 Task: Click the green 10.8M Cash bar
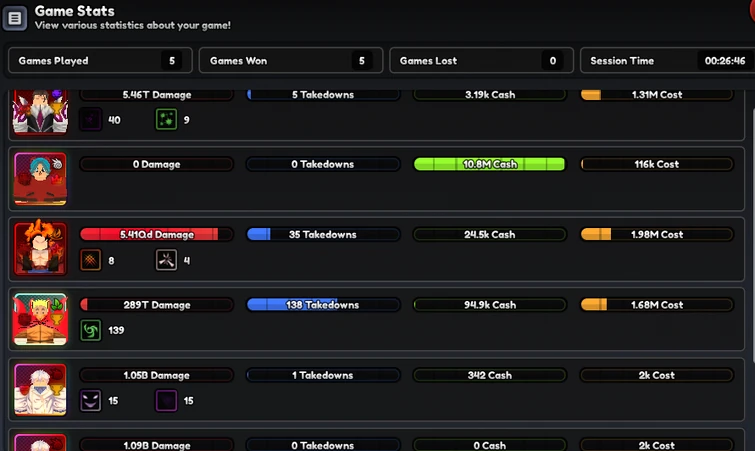490,164
